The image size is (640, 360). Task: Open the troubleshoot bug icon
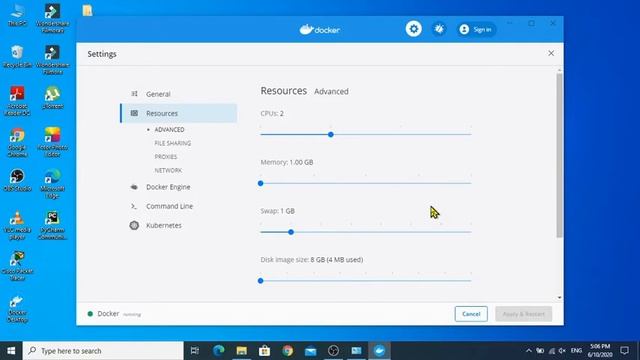click(x=439, y=29)
